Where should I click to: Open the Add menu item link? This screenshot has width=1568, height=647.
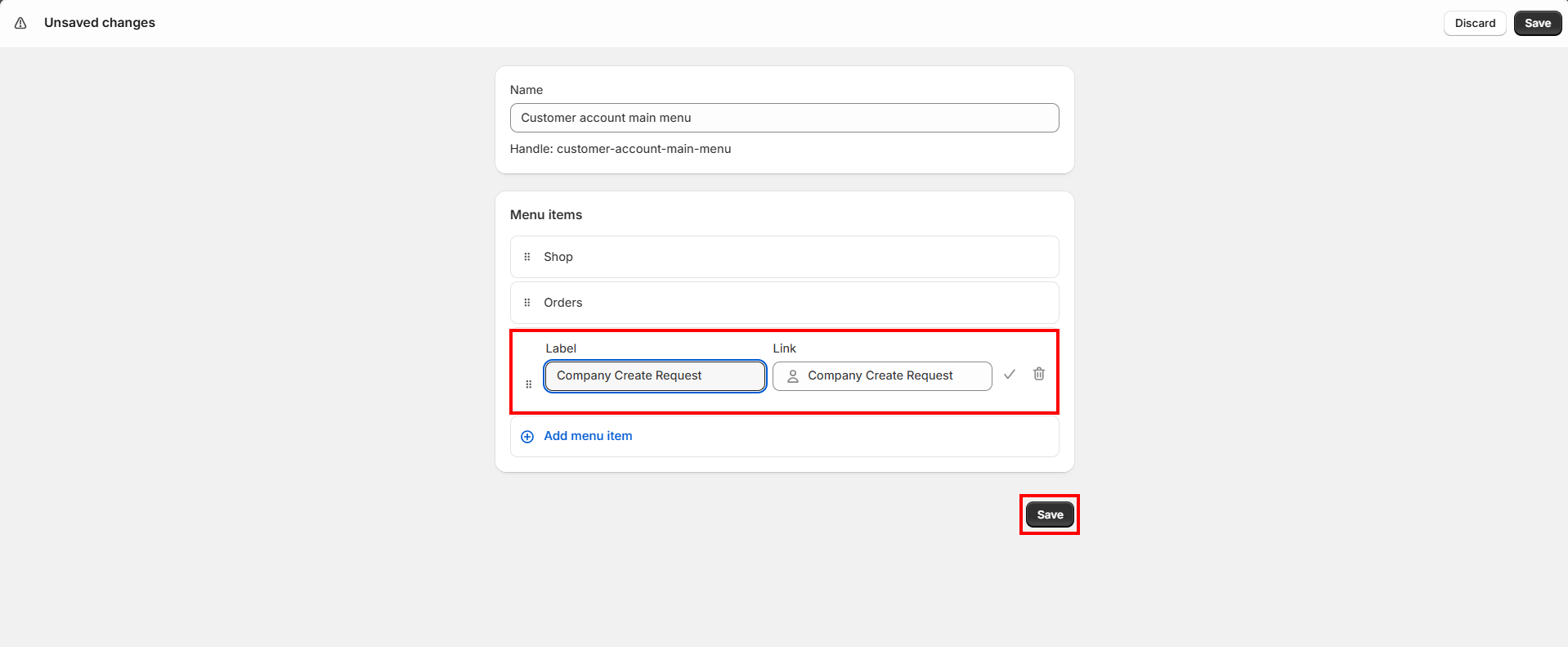coord(588,436)
